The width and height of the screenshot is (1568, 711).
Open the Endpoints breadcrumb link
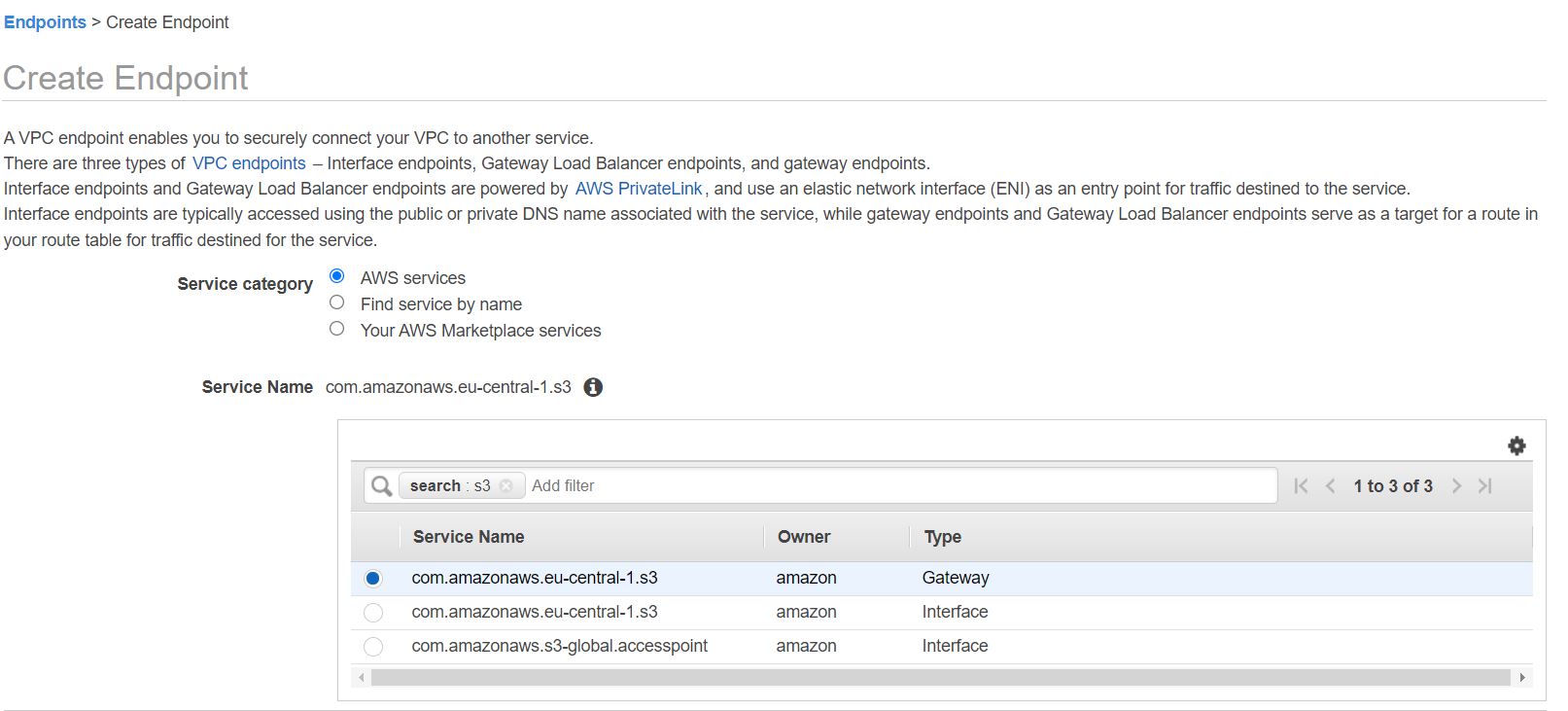[45, 22]
